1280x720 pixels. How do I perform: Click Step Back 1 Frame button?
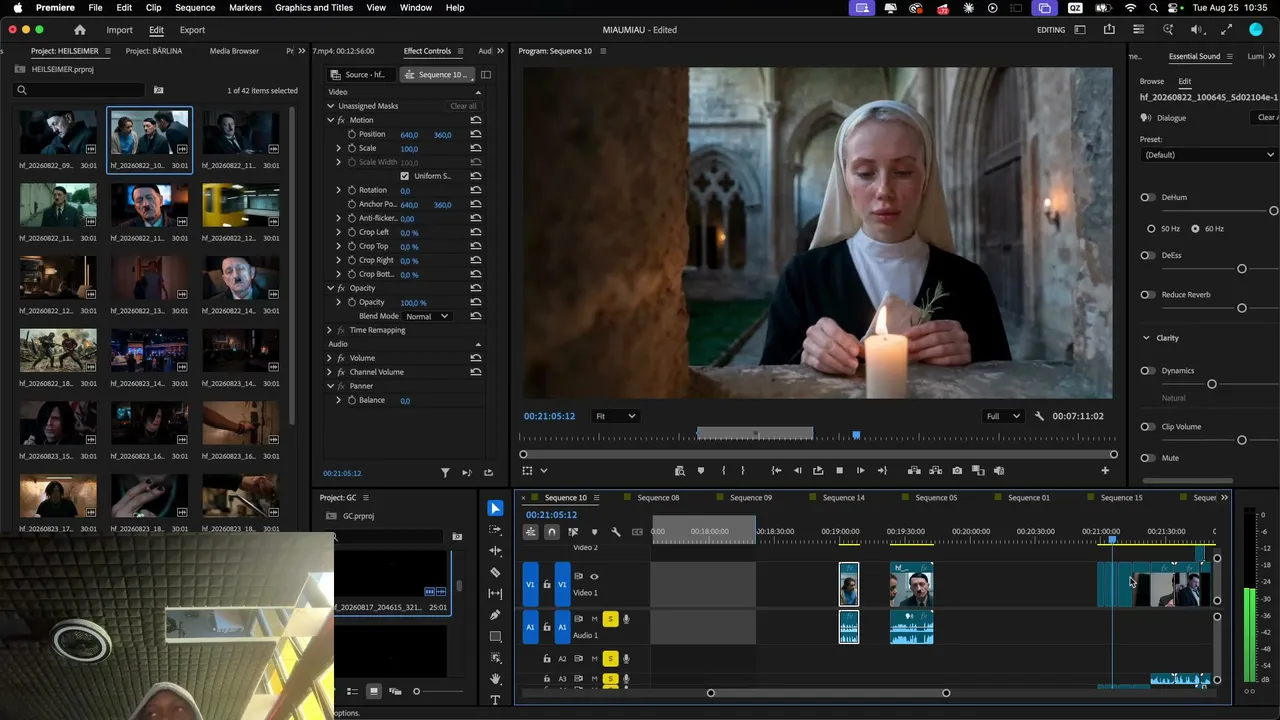pyautogui.click(x=797, y=470)
